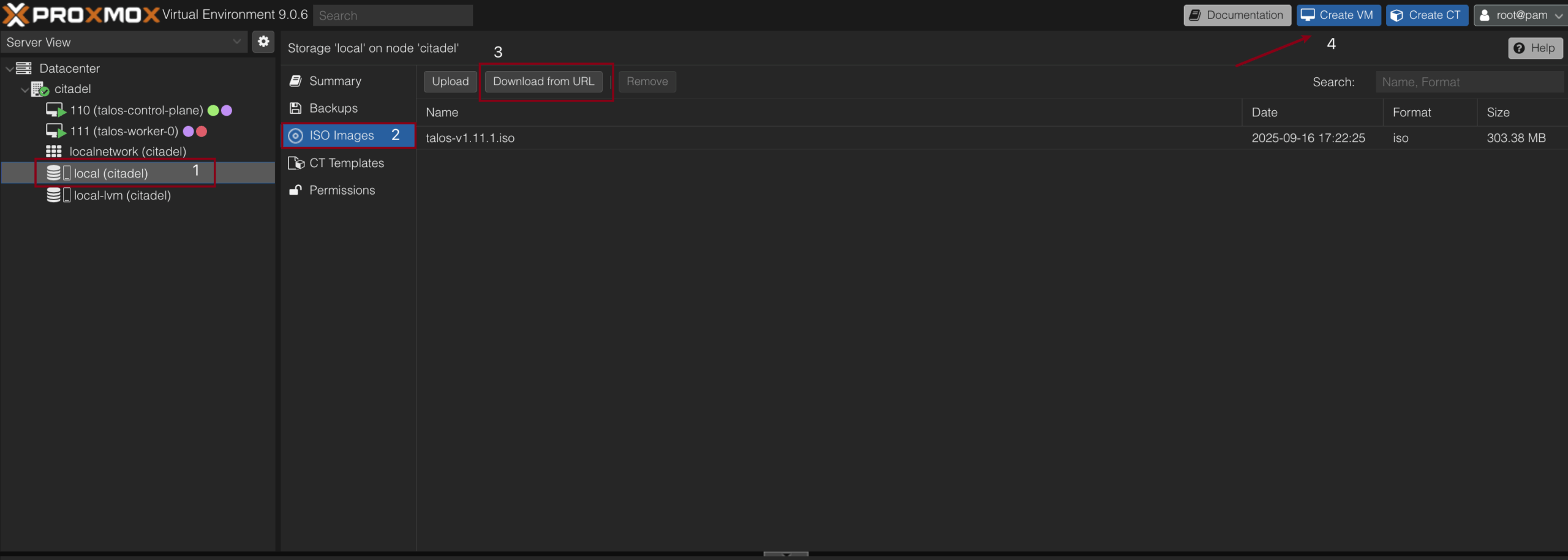The height and width of the screenshot is (560, 1568).
Task: Collapse the citadel node chevron
Action: click(25, 90)
